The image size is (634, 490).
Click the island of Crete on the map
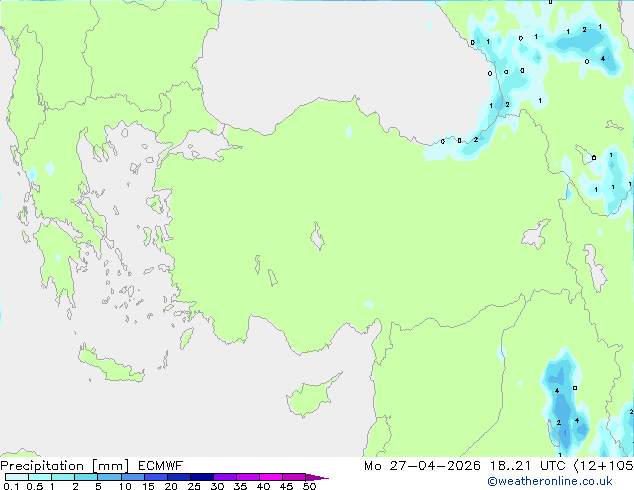coord(110,365)
